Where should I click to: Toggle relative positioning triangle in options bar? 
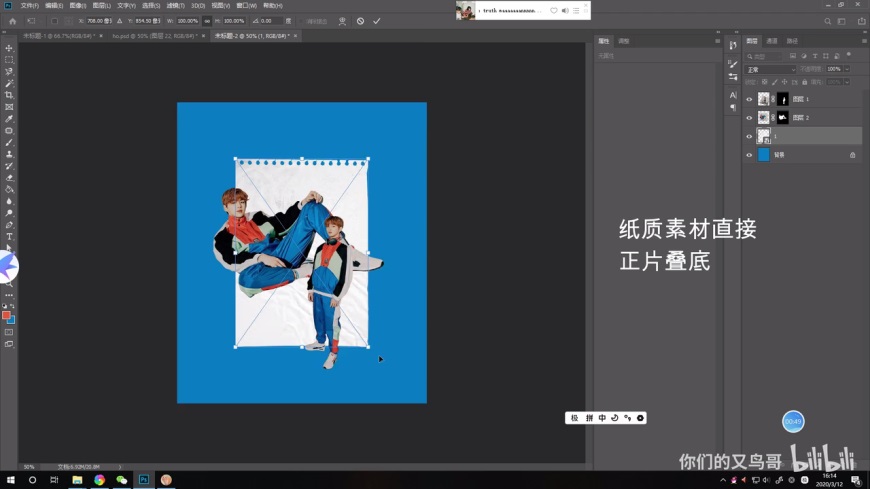(x=119, y=21)
